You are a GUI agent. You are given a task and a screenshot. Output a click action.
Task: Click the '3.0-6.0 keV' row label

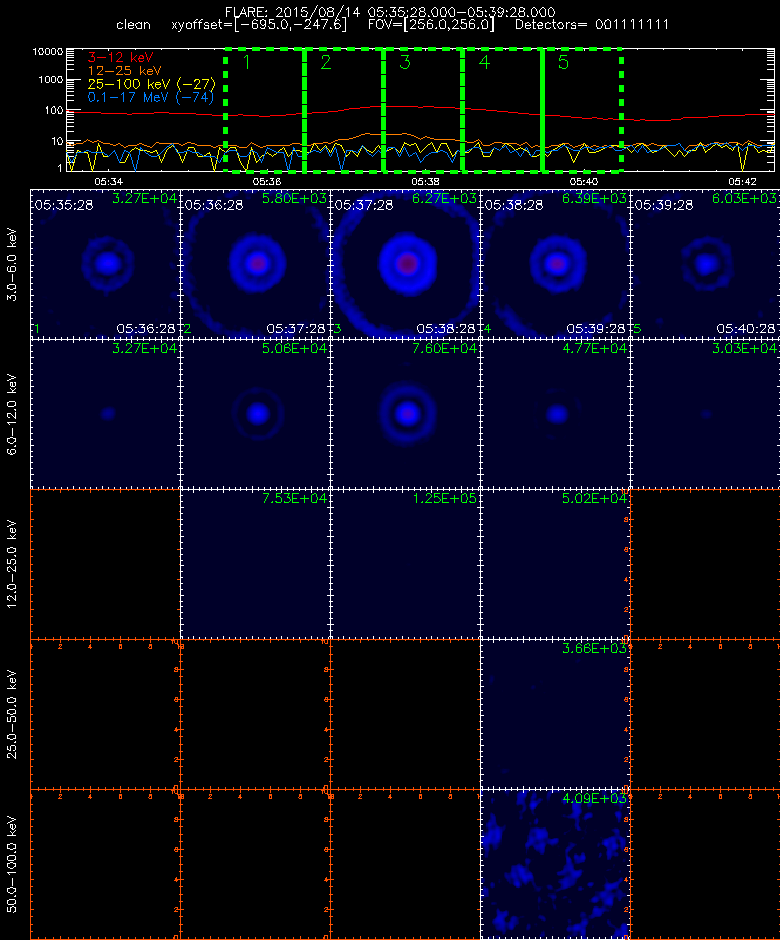12,264
